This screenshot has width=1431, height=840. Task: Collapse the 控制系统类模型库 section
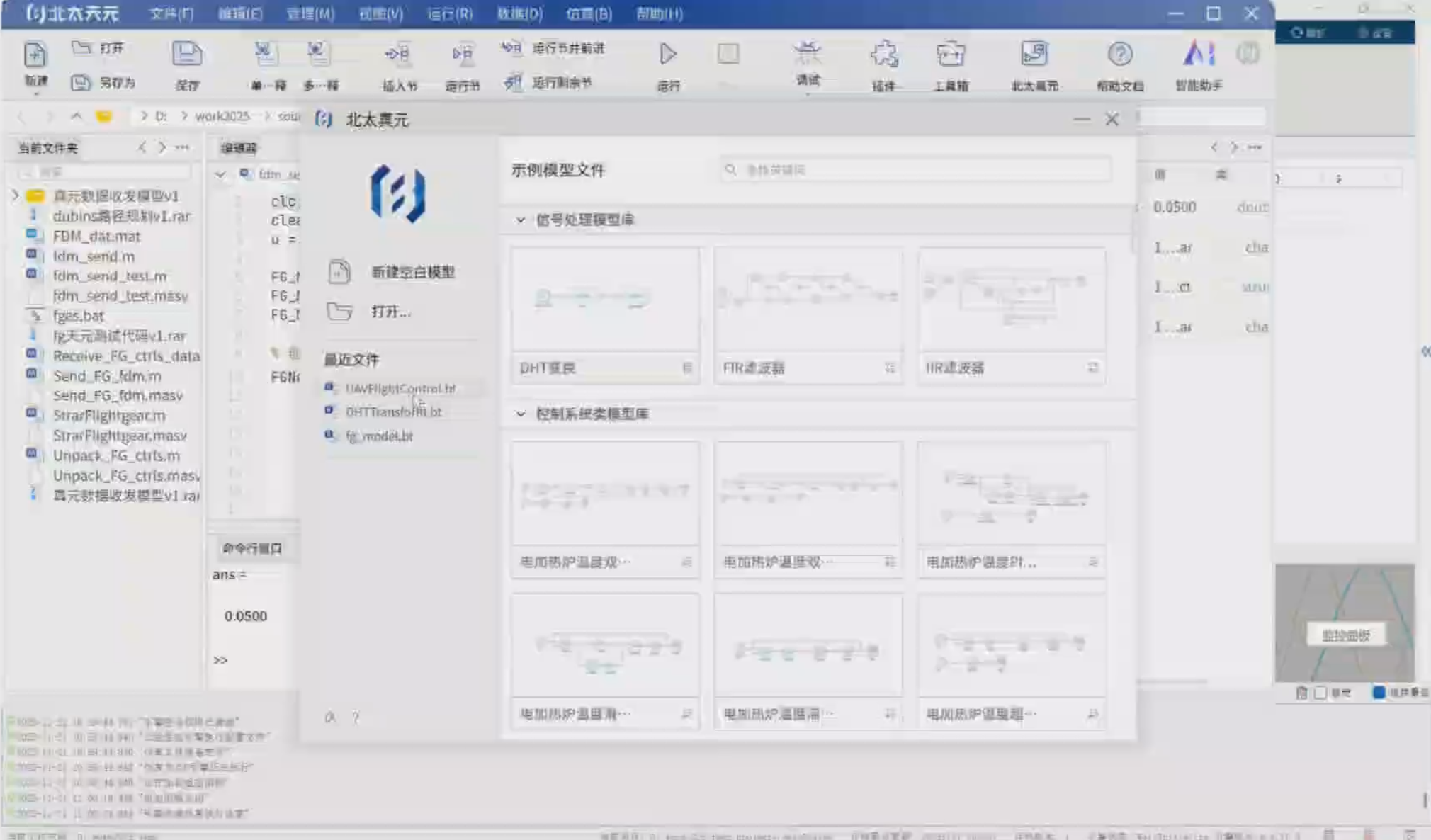(x=521, y=414)
